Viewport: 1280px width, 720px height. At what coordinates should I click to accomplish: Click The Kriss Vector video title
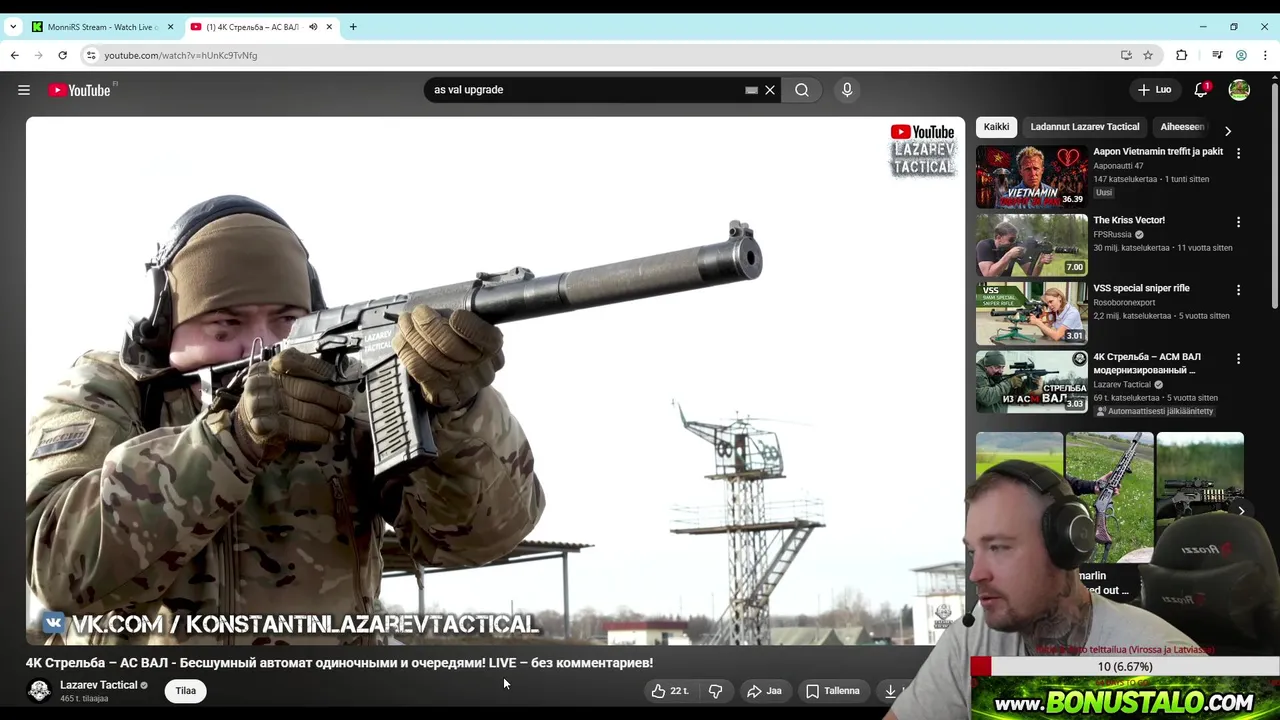(1129, 220)
